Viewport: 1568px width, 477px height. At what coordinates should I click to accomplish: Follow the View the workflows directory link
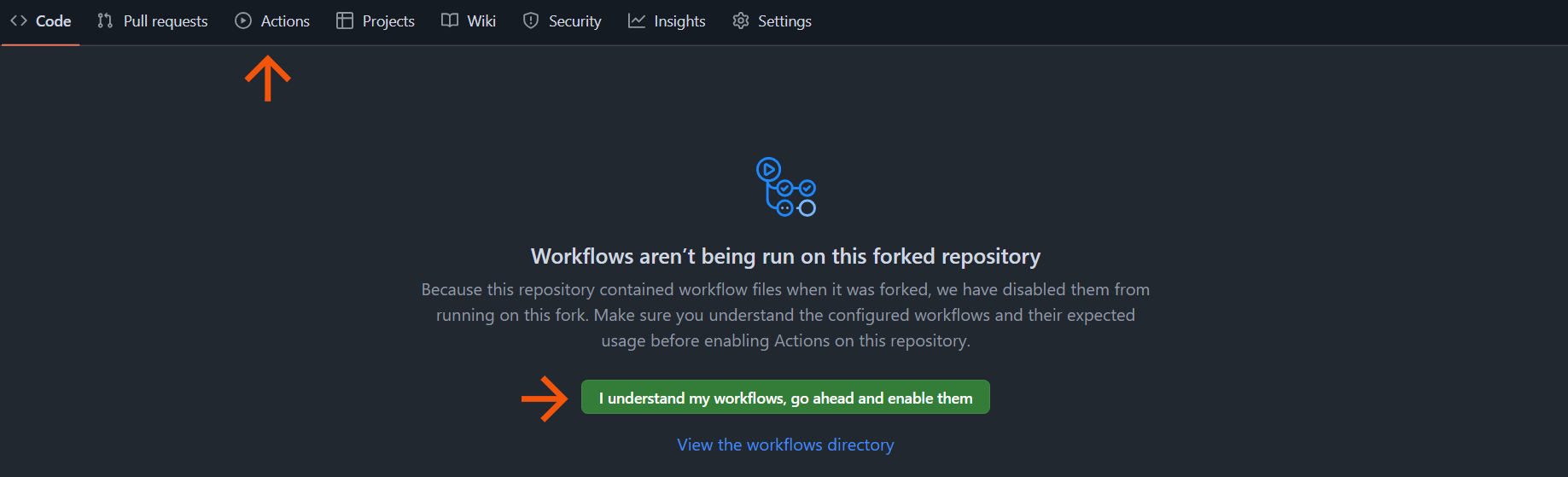pos(785,445)
